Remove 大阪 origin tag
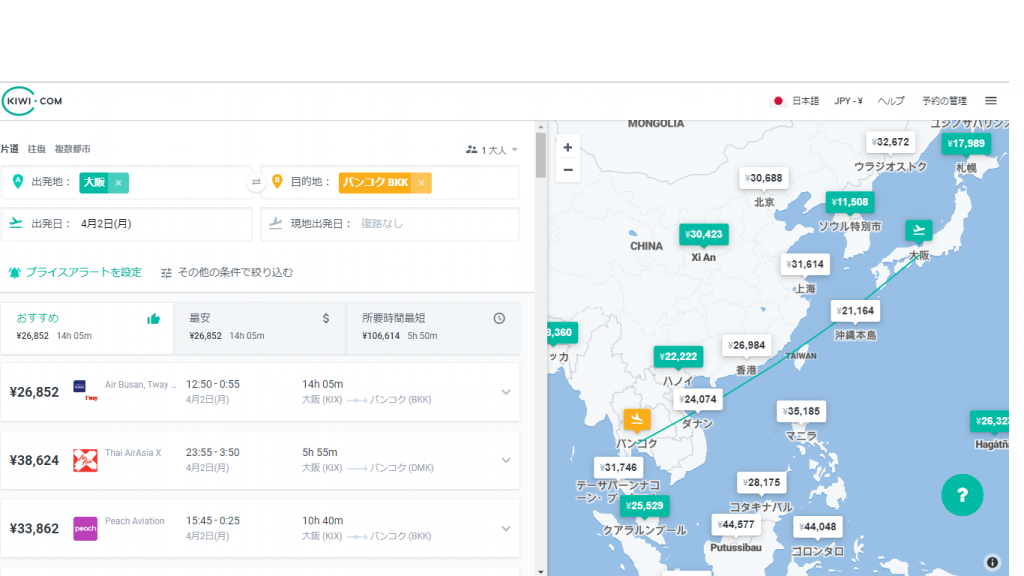The height and width of the screenshot is (576, 1024). point(118,183)
